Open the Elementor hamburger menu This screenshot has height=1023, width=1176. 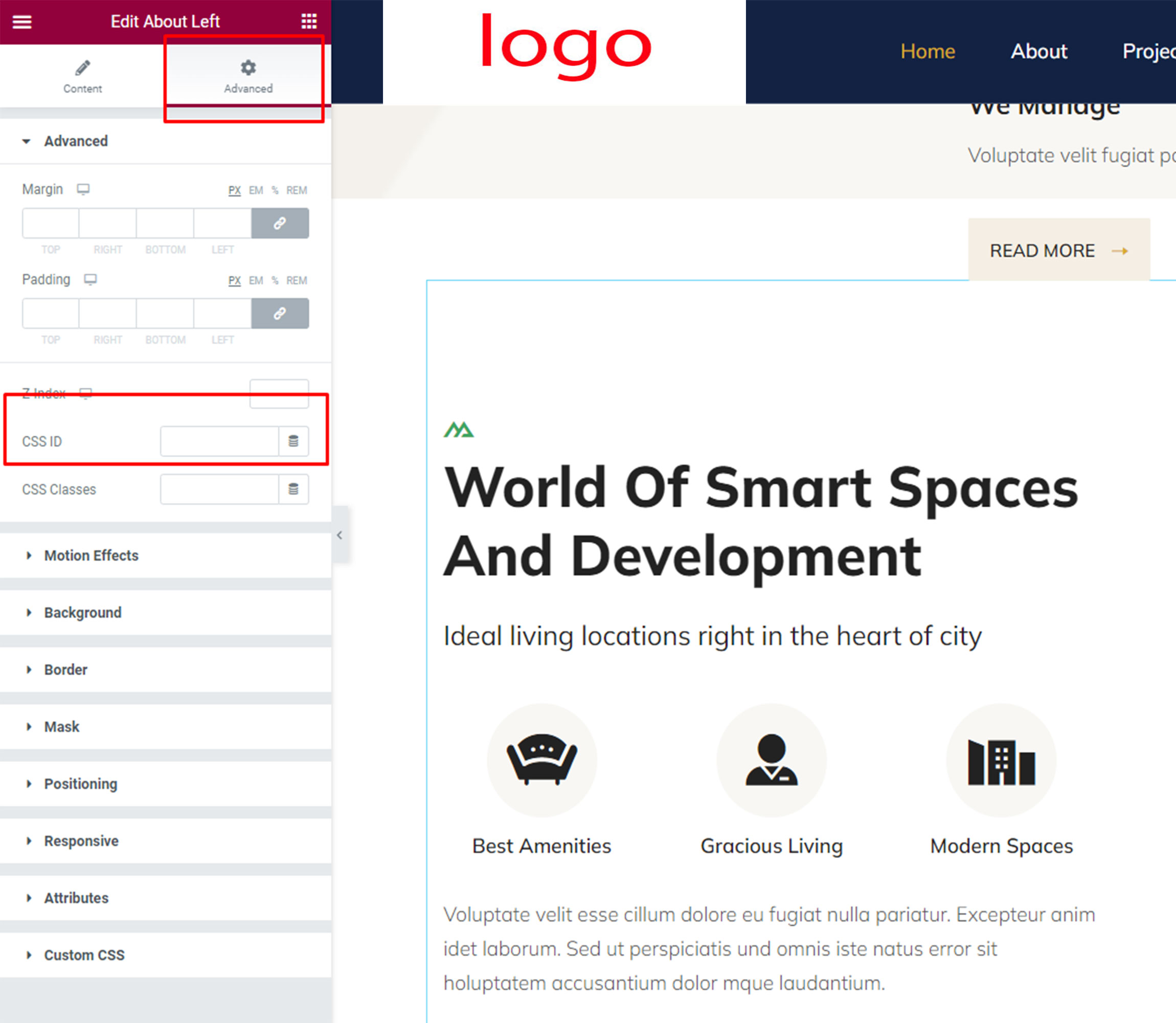pos(21,21)
